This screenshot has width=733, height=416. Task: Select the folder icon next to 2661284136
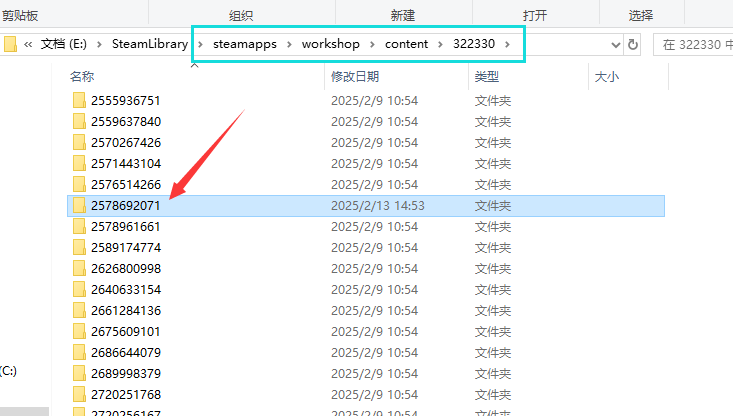pyautogui.click(x=80, y=311)
